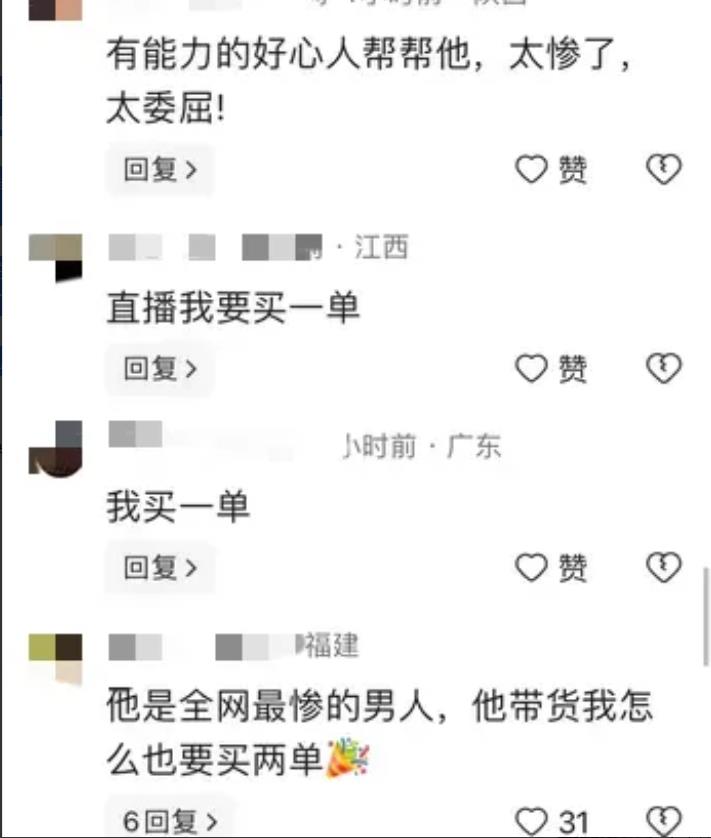
Task: Open the top commenter's avatar
Action: point(55,10)
